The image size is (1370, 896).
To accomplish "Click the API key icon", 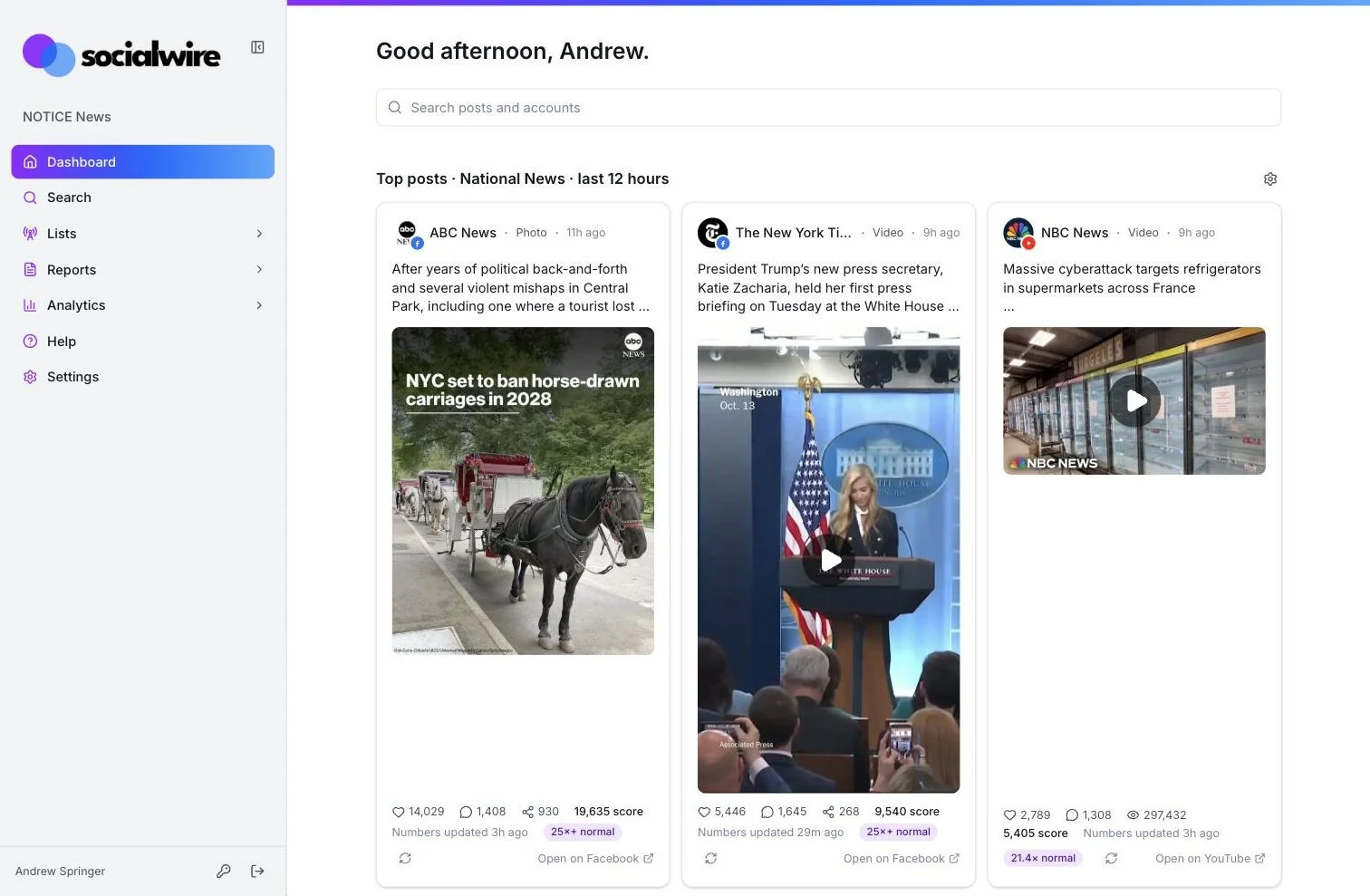I will pos(224,872).
